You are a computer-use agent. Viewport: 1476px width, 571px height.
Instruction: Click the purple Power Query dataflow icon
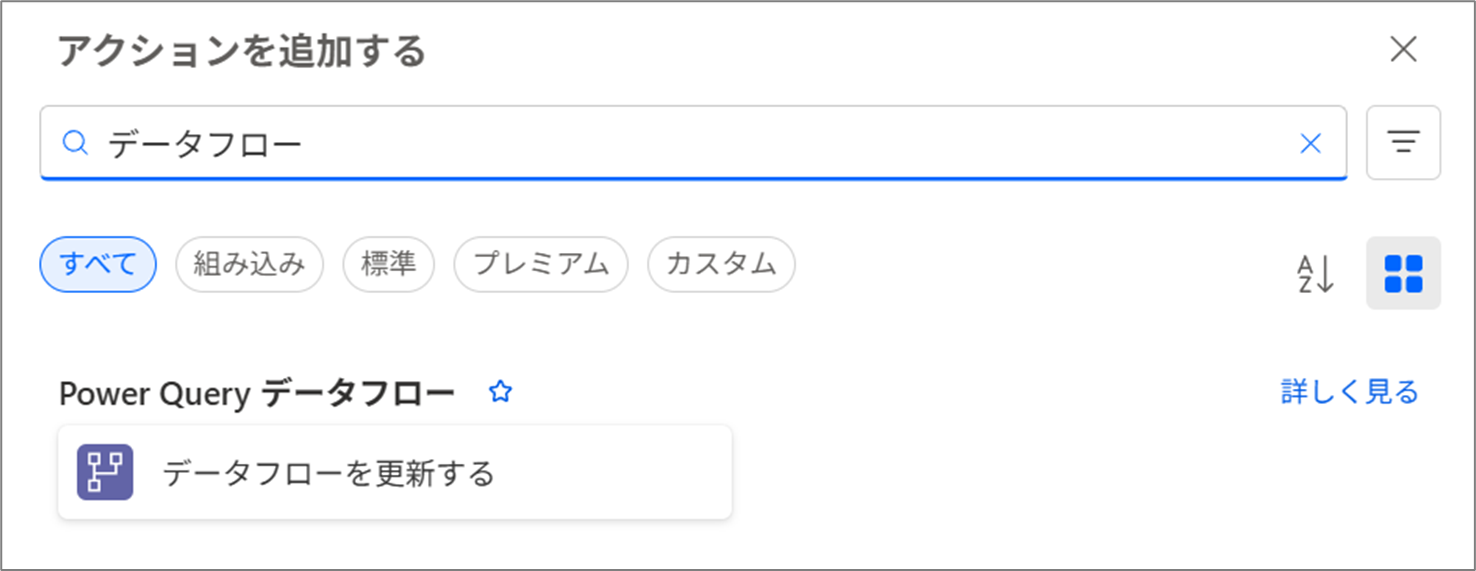[x=105, y=472]
